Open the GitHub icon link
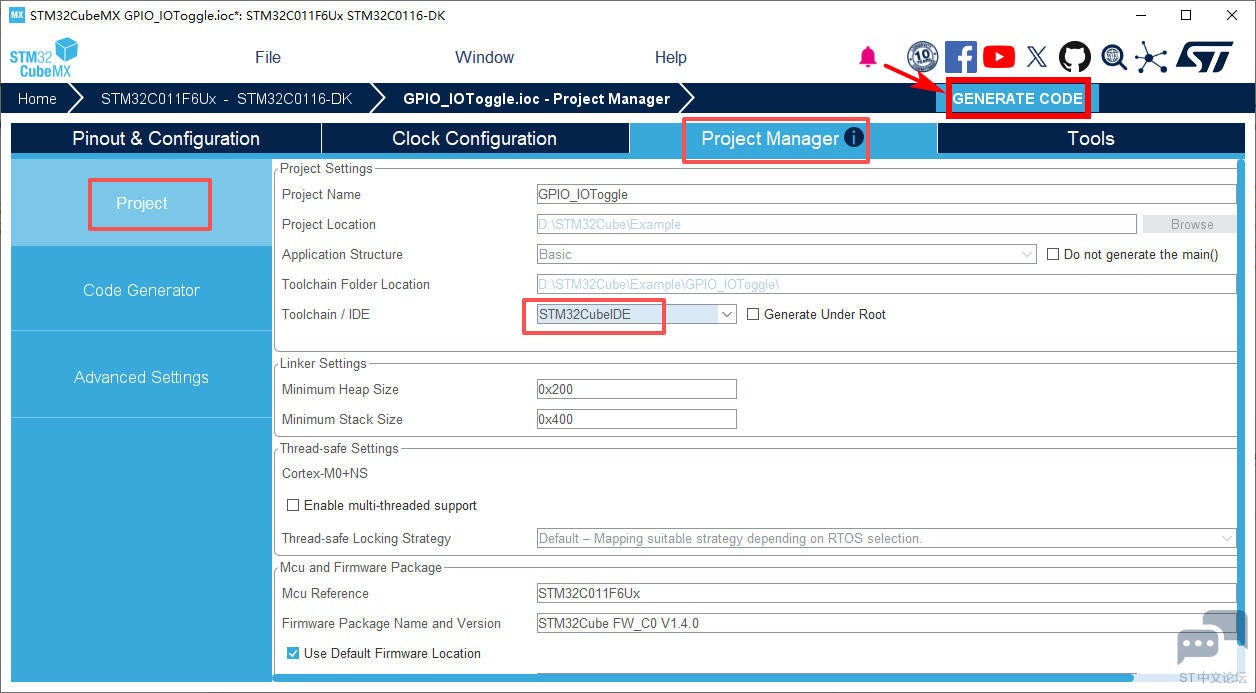Screen dimensions: 1256x693 click(1075, 57)
